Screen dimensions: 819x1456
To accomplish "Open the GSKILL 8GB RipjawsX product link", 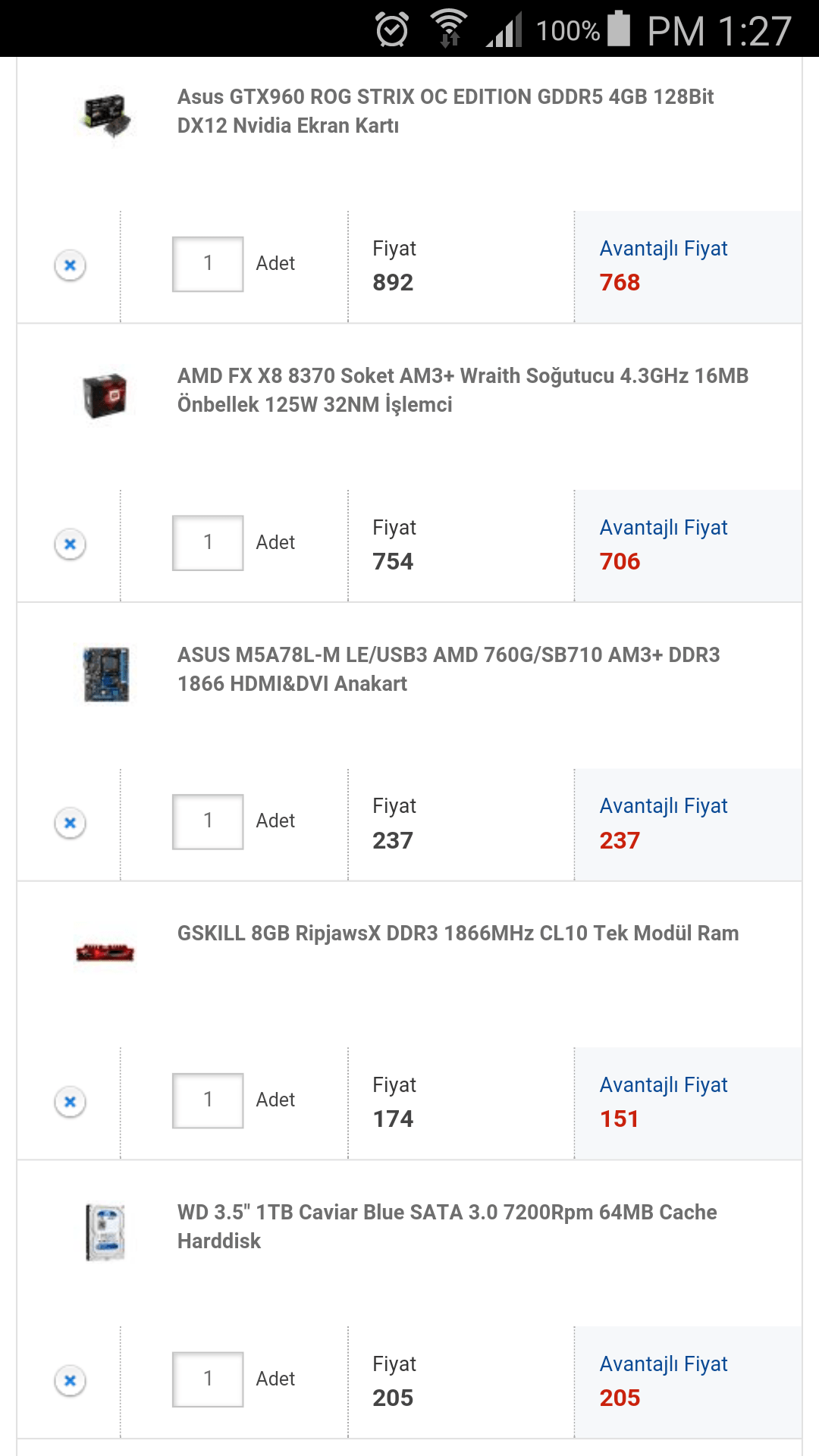I will [x=457, y=933].
